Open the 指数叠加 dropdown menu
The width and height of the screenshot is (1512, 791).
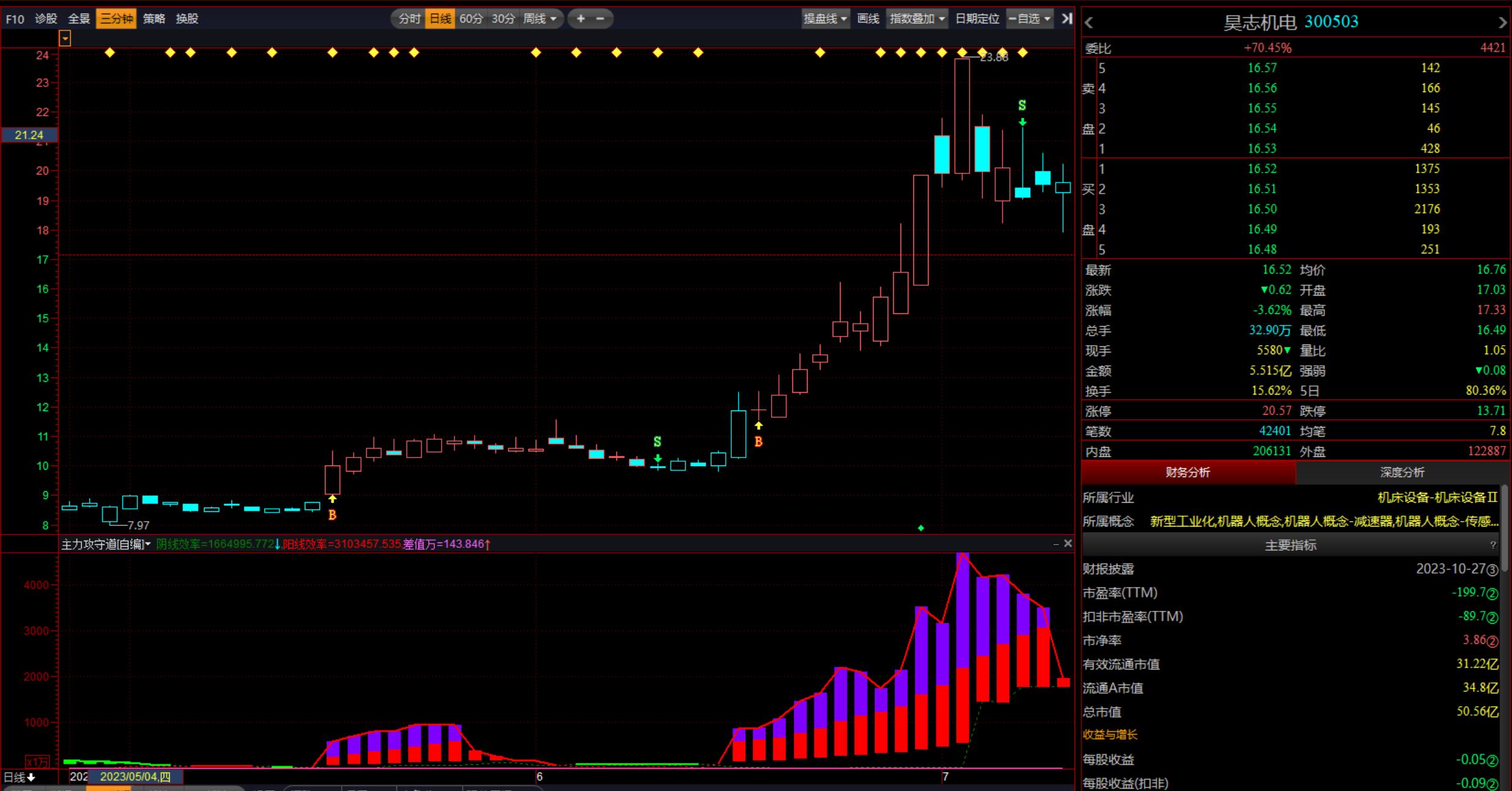(917, 19)
